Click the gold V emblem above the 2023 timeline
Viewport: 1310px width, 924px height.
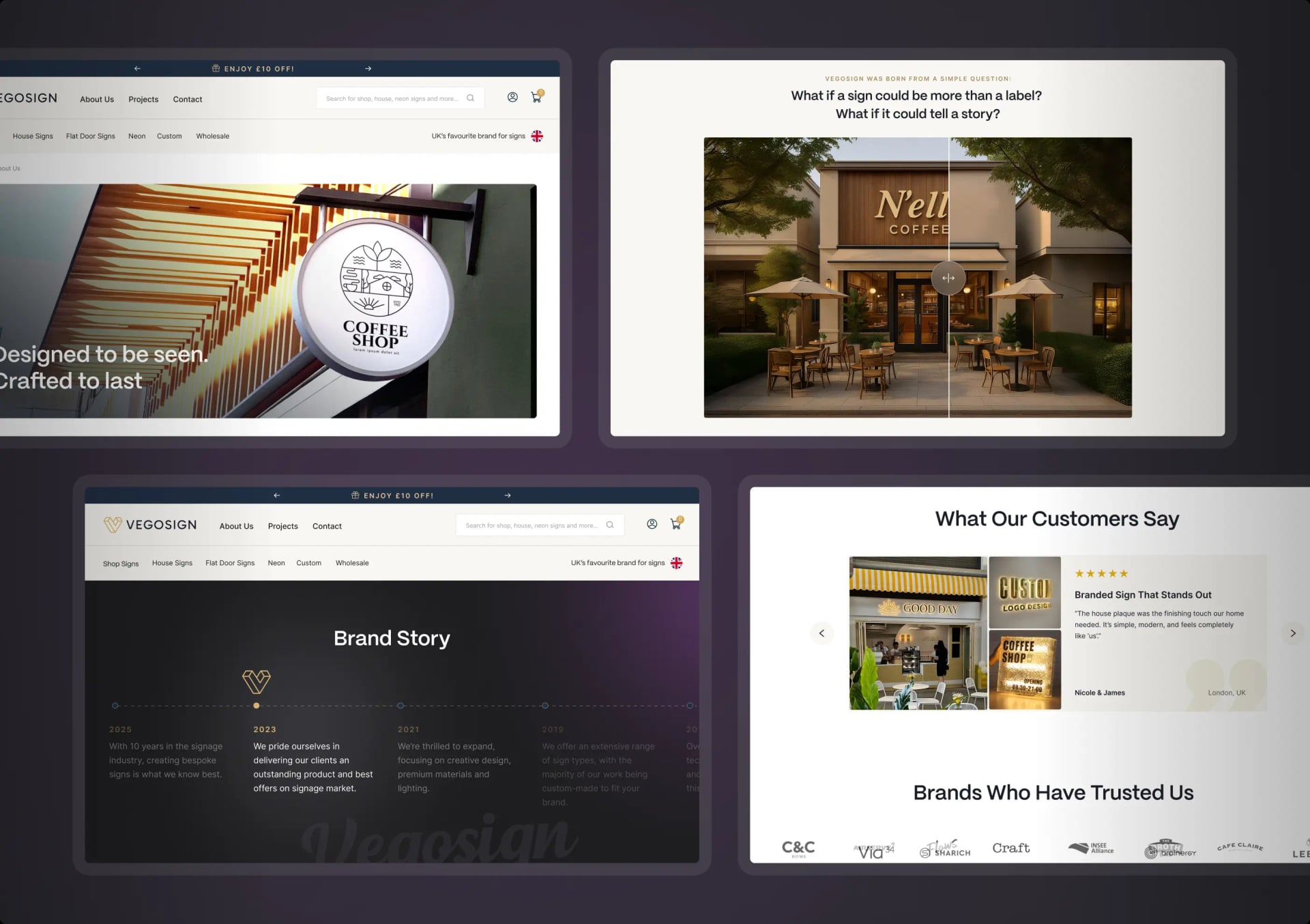click(257, 681)
